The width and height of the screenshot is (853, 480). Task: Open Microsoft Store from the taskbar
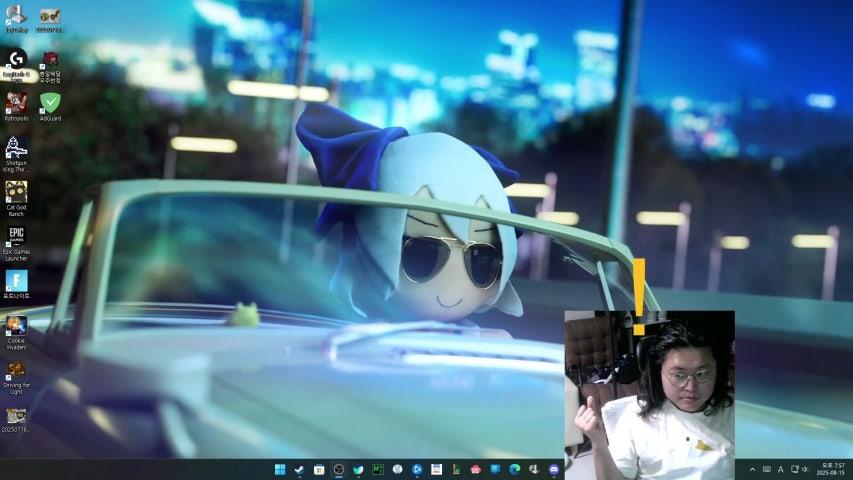pyautogui.click(x=319, y=469)
